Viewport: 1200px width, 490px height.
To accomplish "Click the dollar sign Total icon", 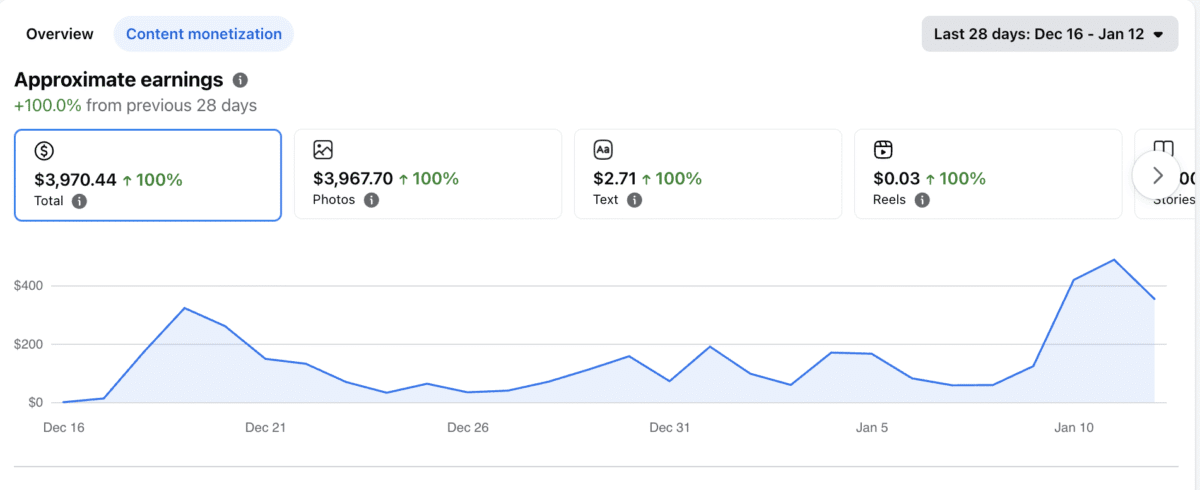I will click(x=44, y=151).
